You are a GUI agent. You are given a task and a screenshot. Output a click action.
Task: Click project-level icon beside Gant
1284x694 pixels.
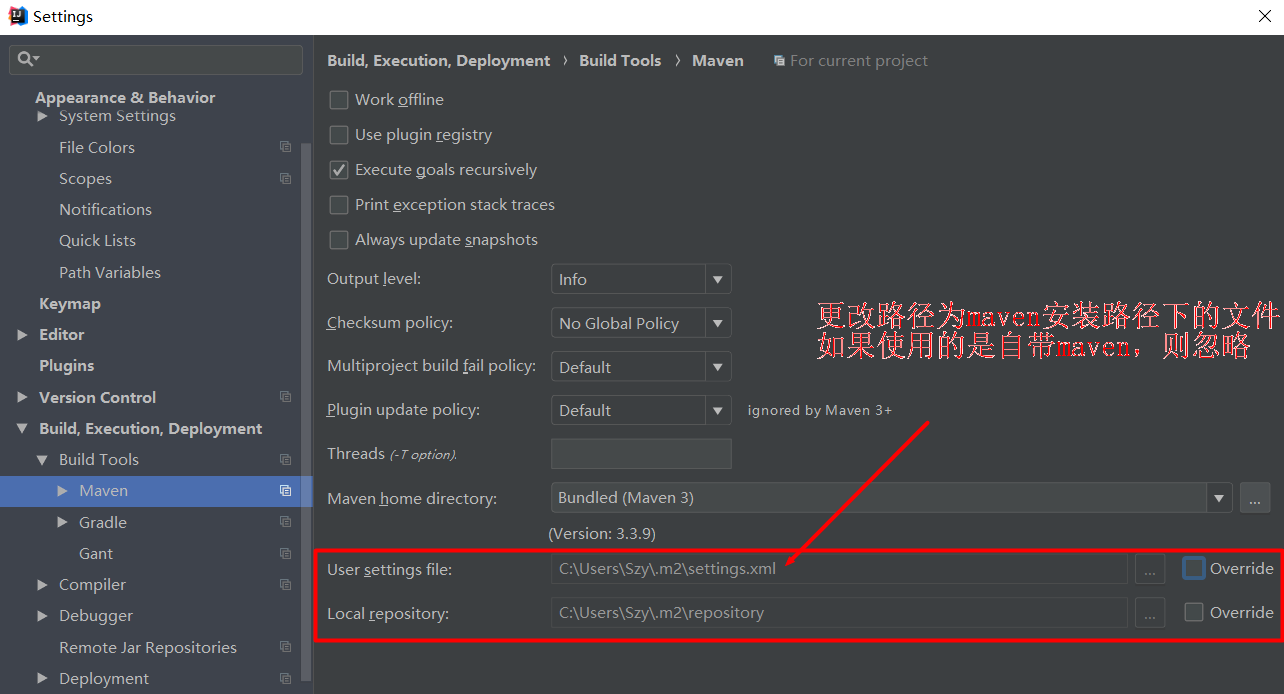(286, 553)
